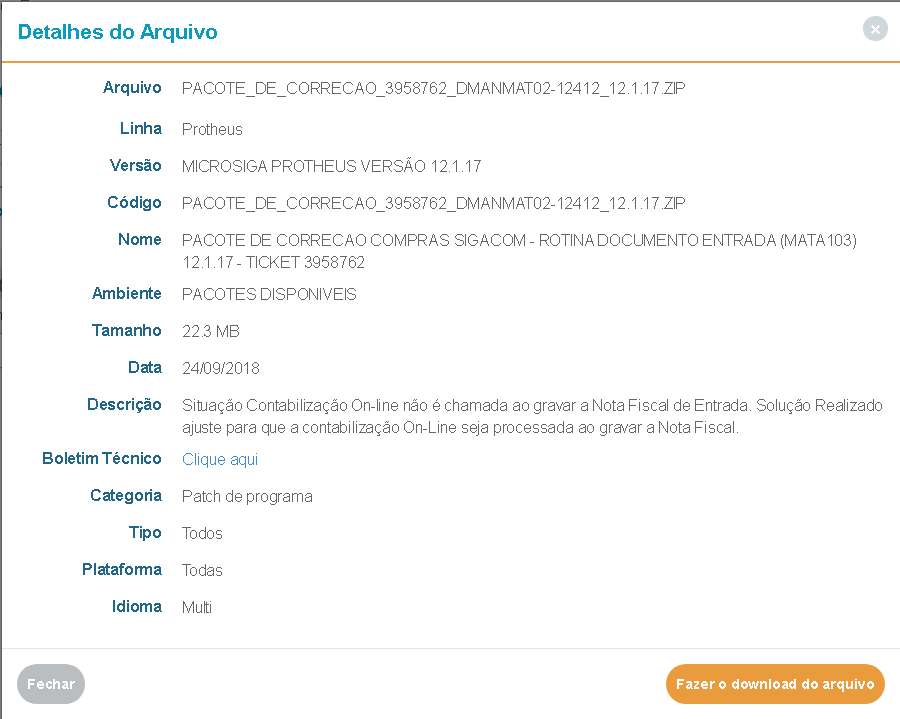Click the 'Descrição' field label
Viewport: 900px width, 719px height.
click(x=124, y=405)
